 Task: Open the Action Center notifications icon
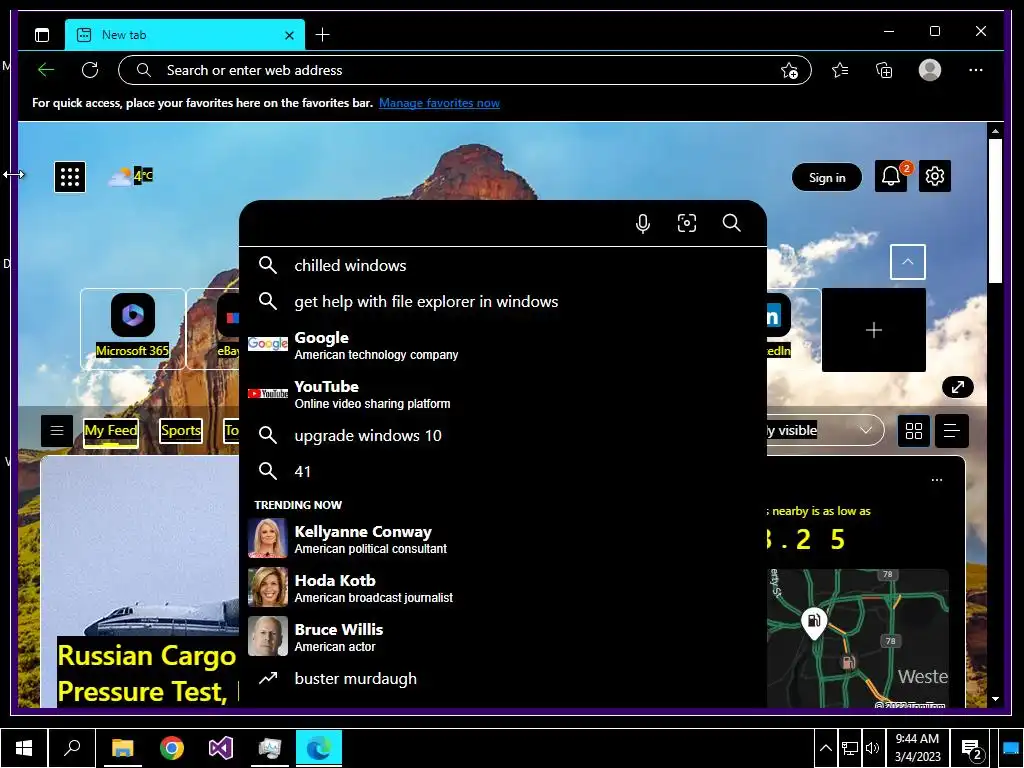coord(972,749)
